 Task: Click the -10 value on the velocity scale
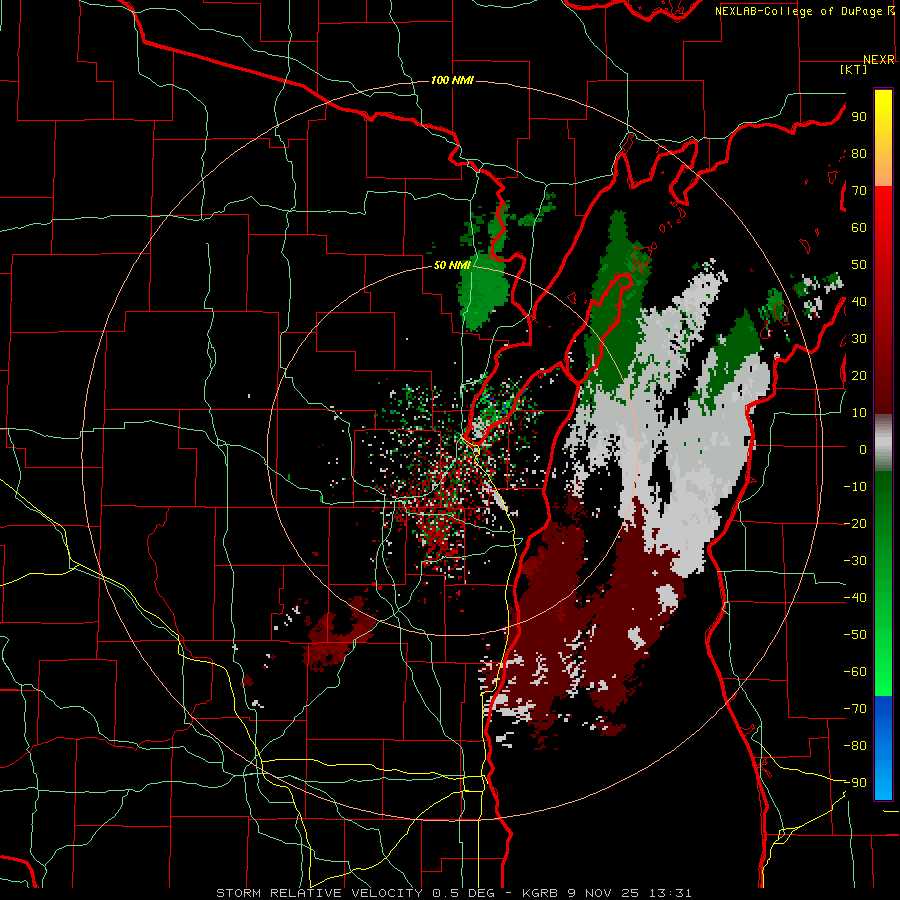855,487
